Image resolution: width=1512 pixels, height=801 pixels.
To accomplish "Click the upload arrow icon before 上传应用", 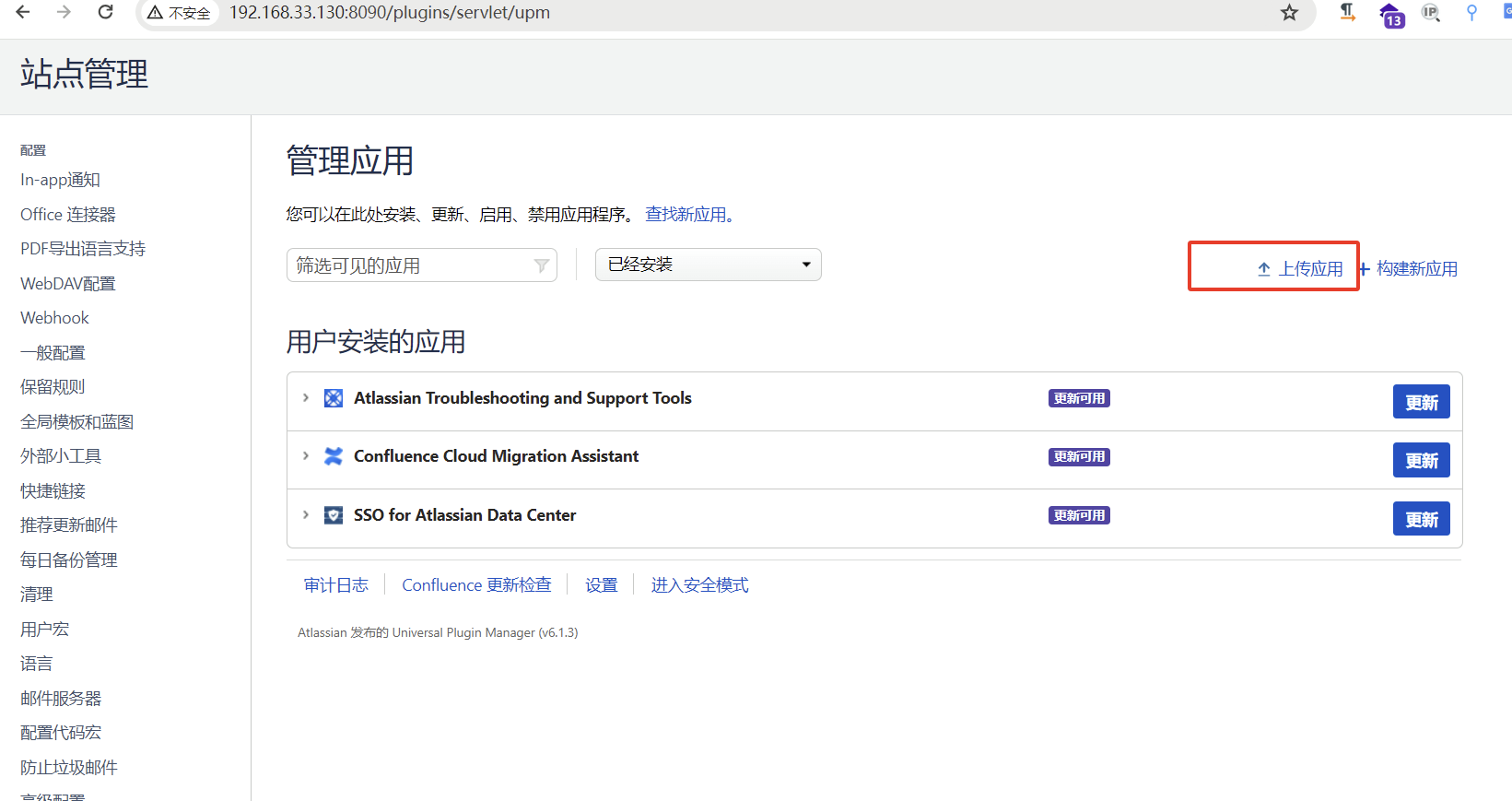I will (1264, 269).
